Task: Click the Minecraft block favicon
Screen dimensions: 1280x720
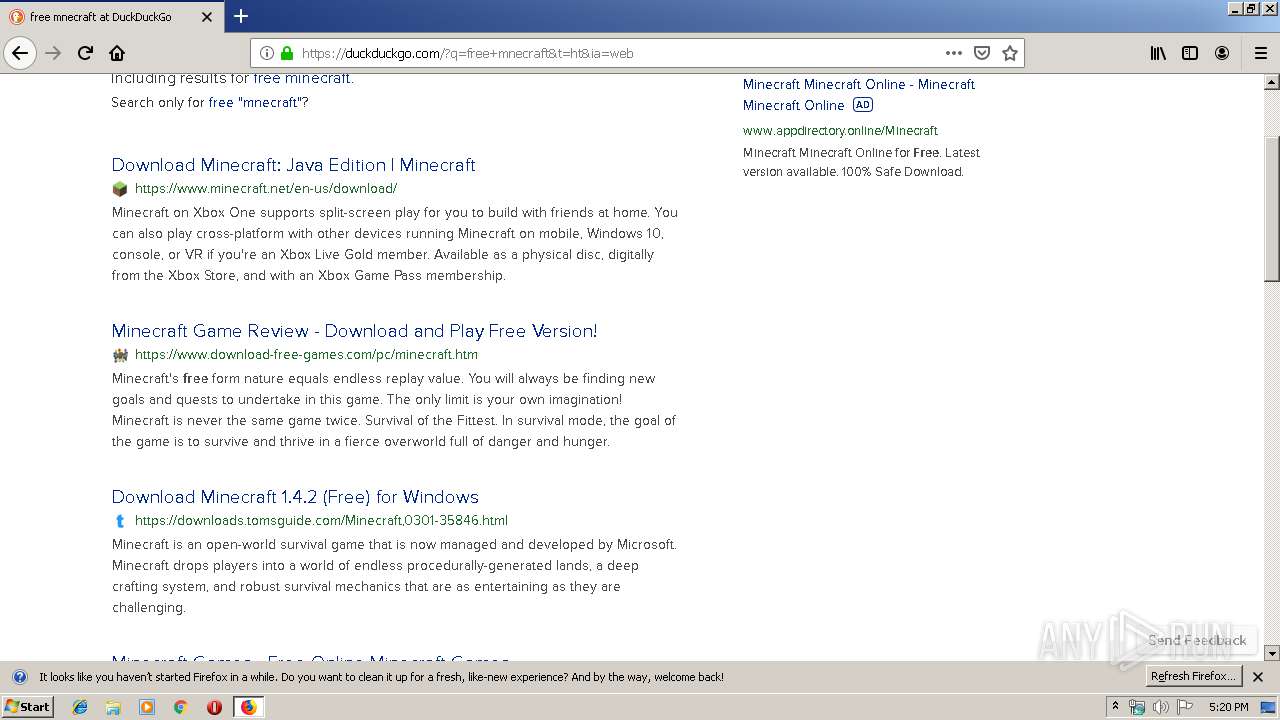Action: click(120, 188)
